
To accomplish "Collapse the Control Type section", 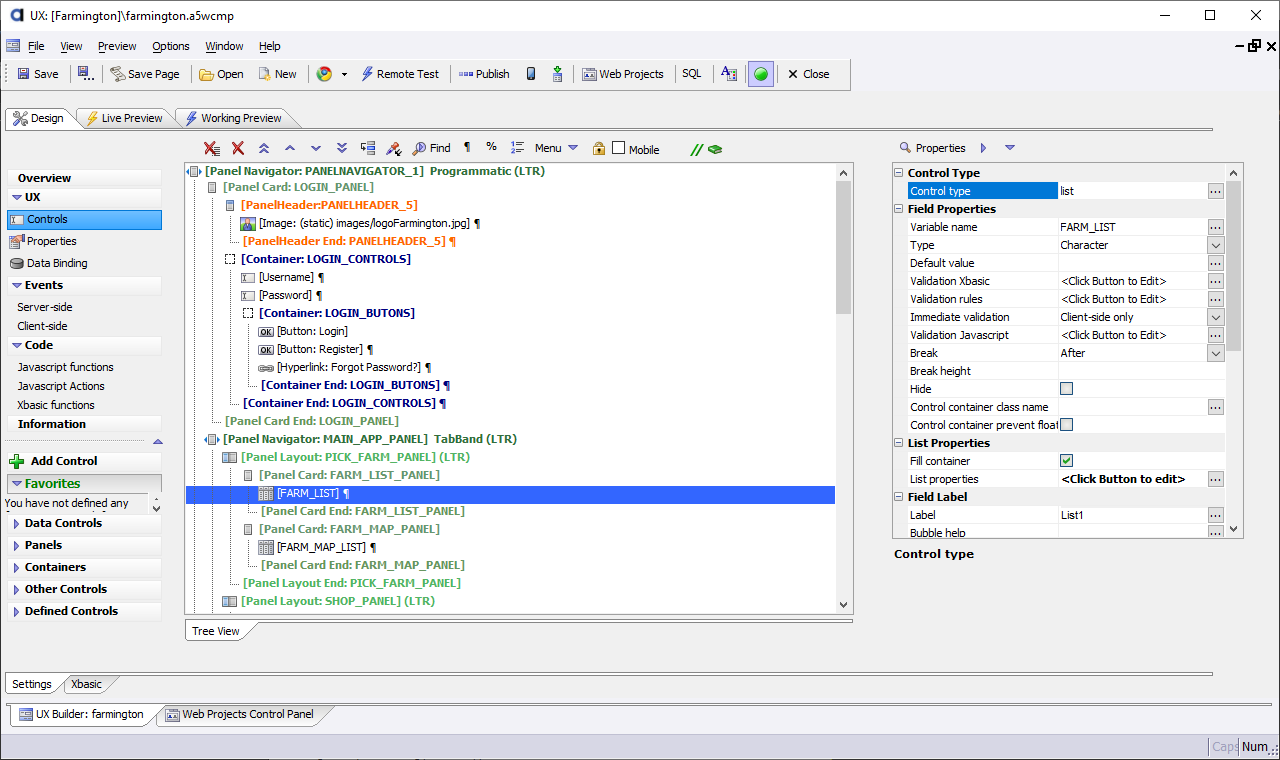I will (898, 173).
